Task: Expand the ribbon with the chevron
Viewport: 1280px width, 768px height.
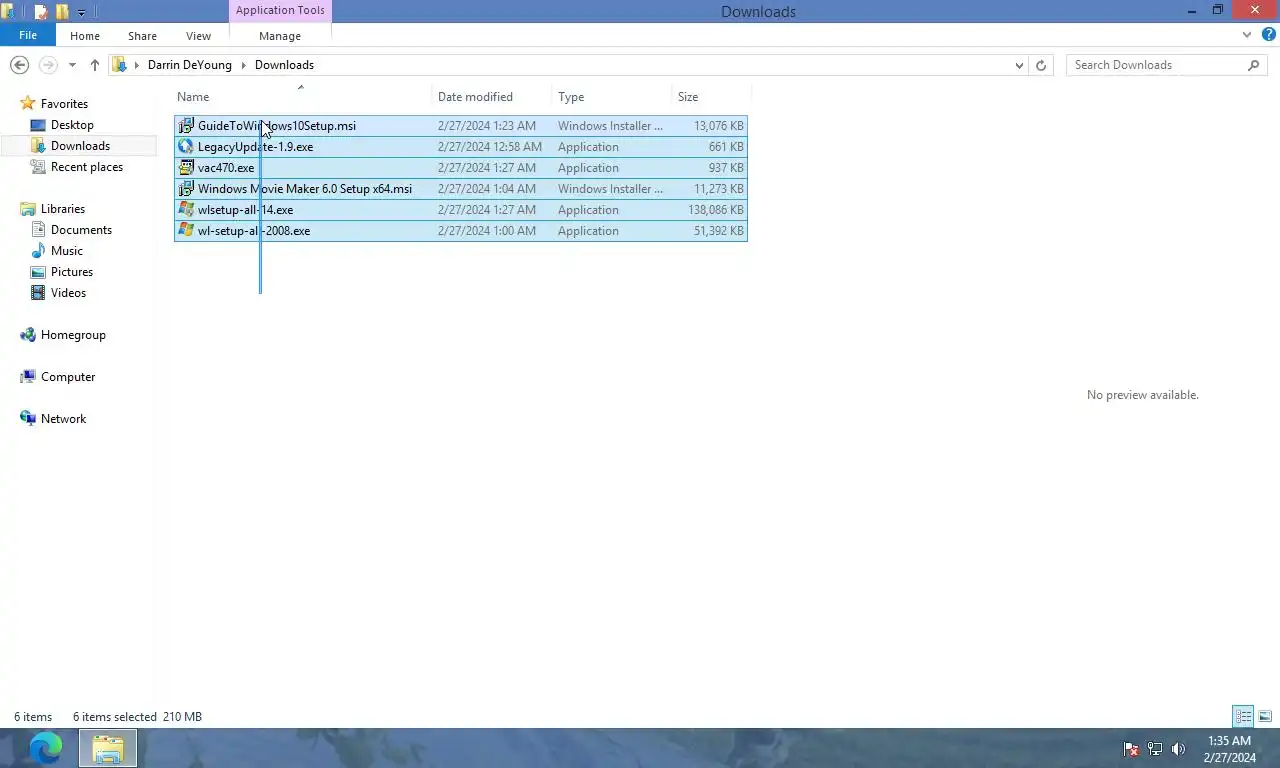Action: pos(1246,35)
